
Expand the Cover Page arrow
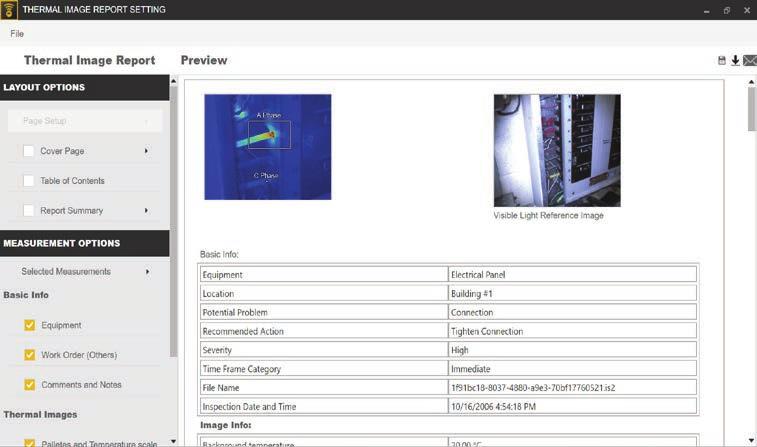tap(146, 151)
